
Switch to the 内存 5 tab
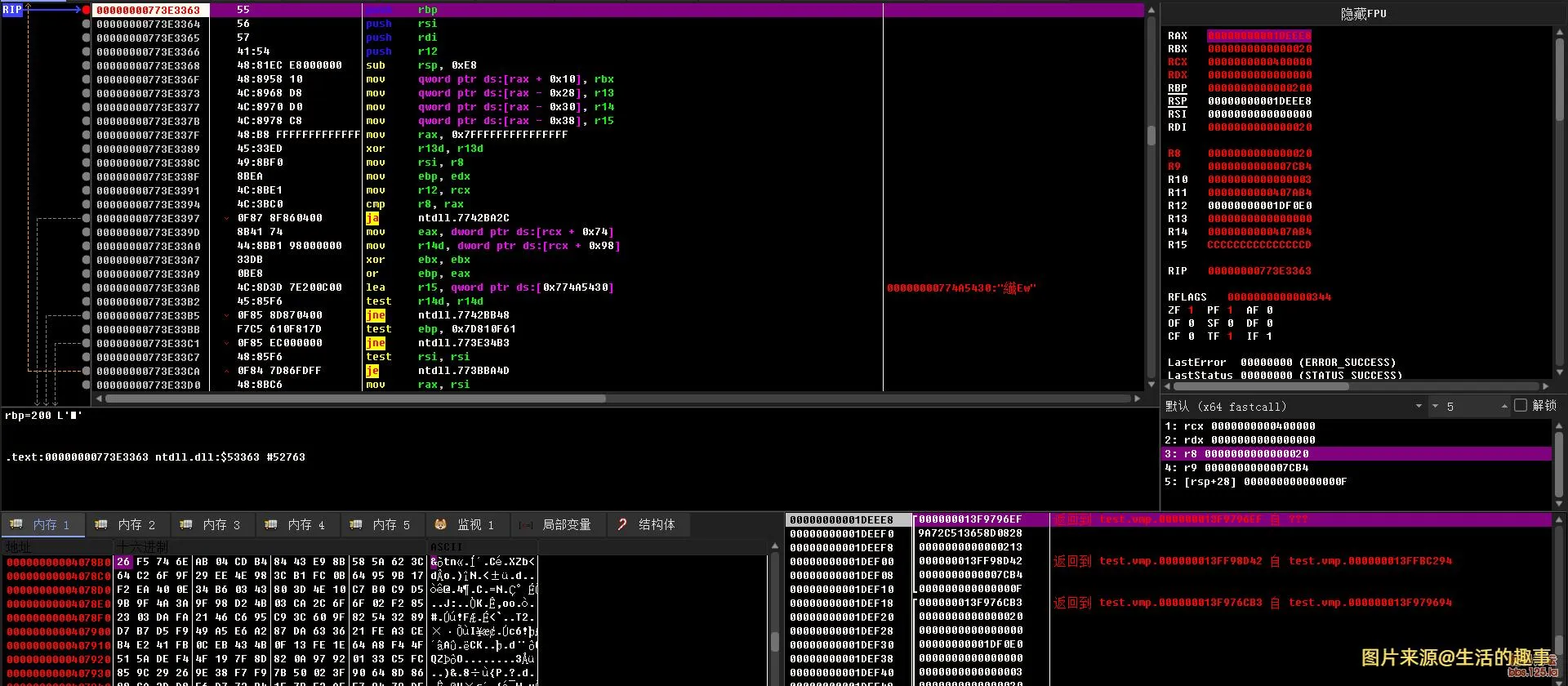click(391, 524)
